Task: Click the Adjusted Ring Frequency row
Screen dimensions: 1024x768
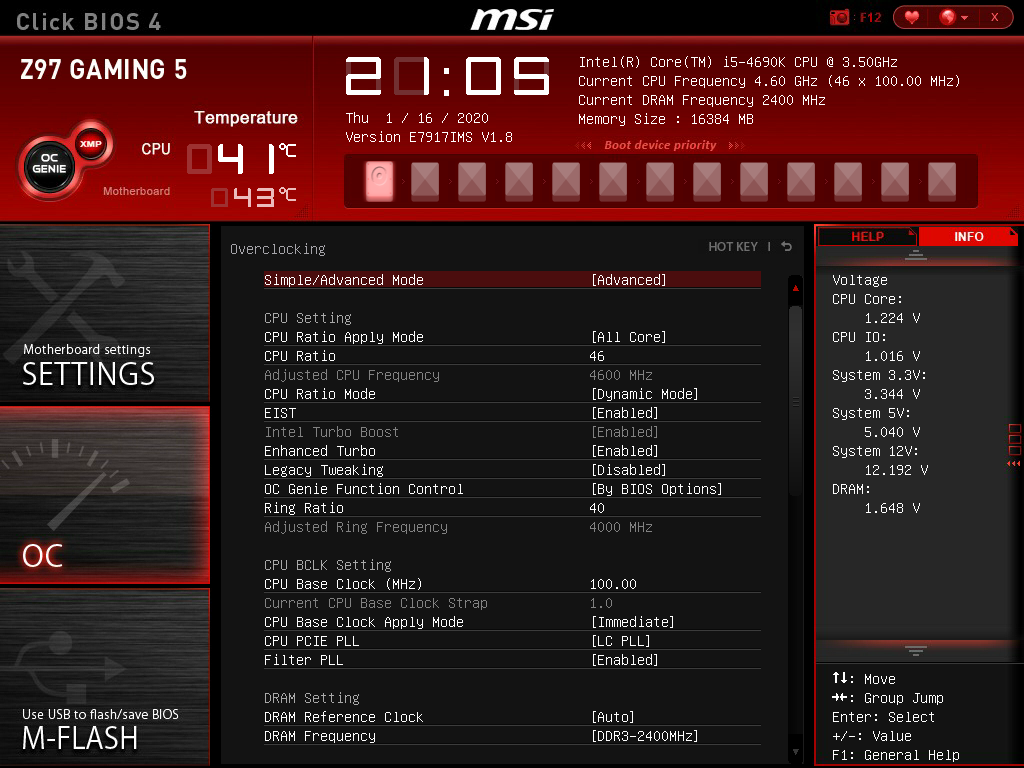Action: point(512,526)
